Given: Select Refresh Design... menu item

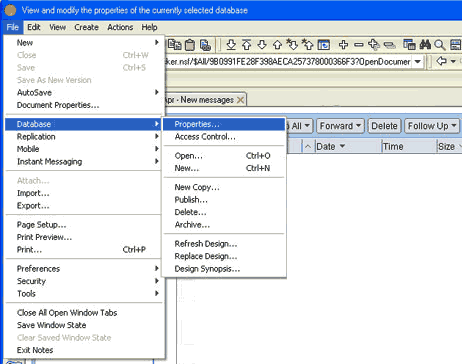Looking at the screenshot, I should [224, 244].
